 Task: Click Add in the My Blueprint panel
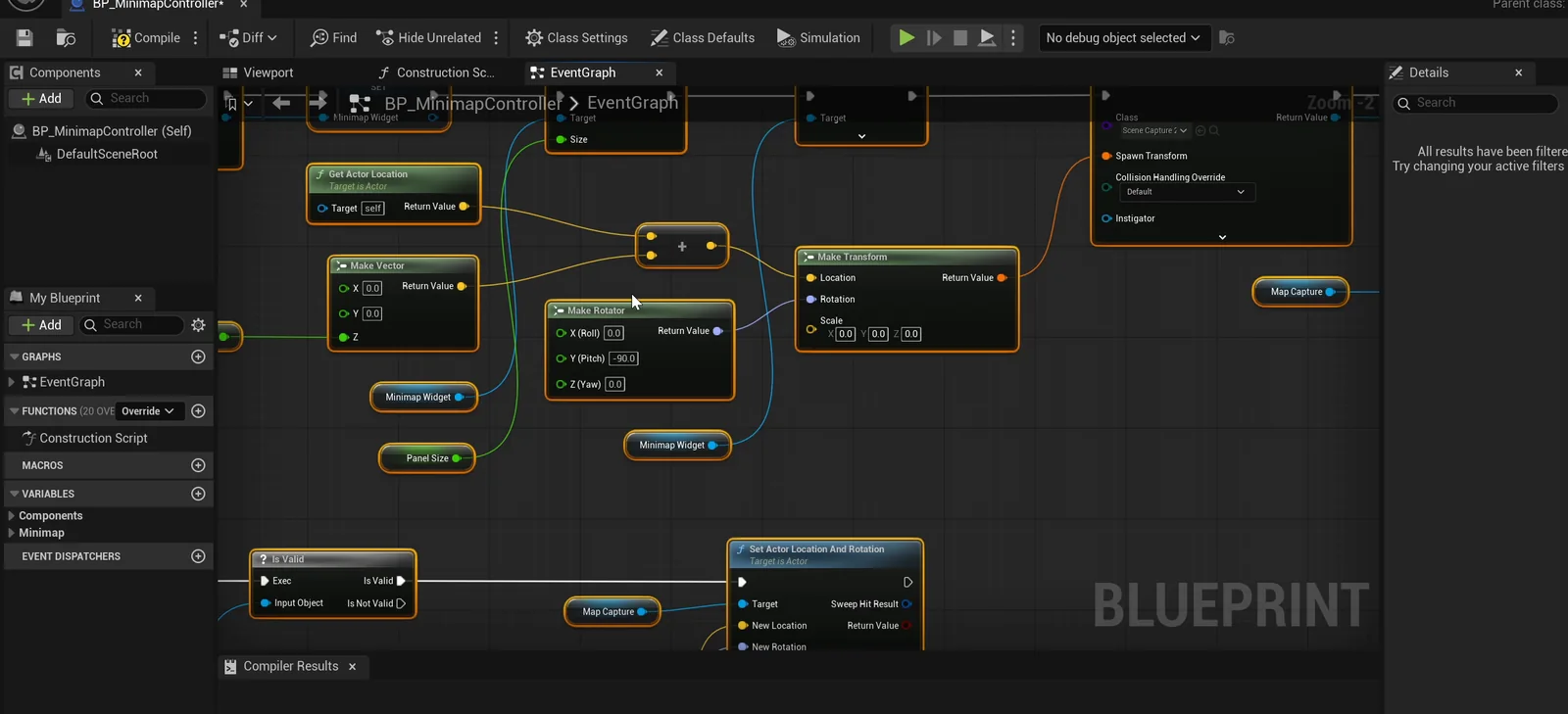tap(41, 325)
